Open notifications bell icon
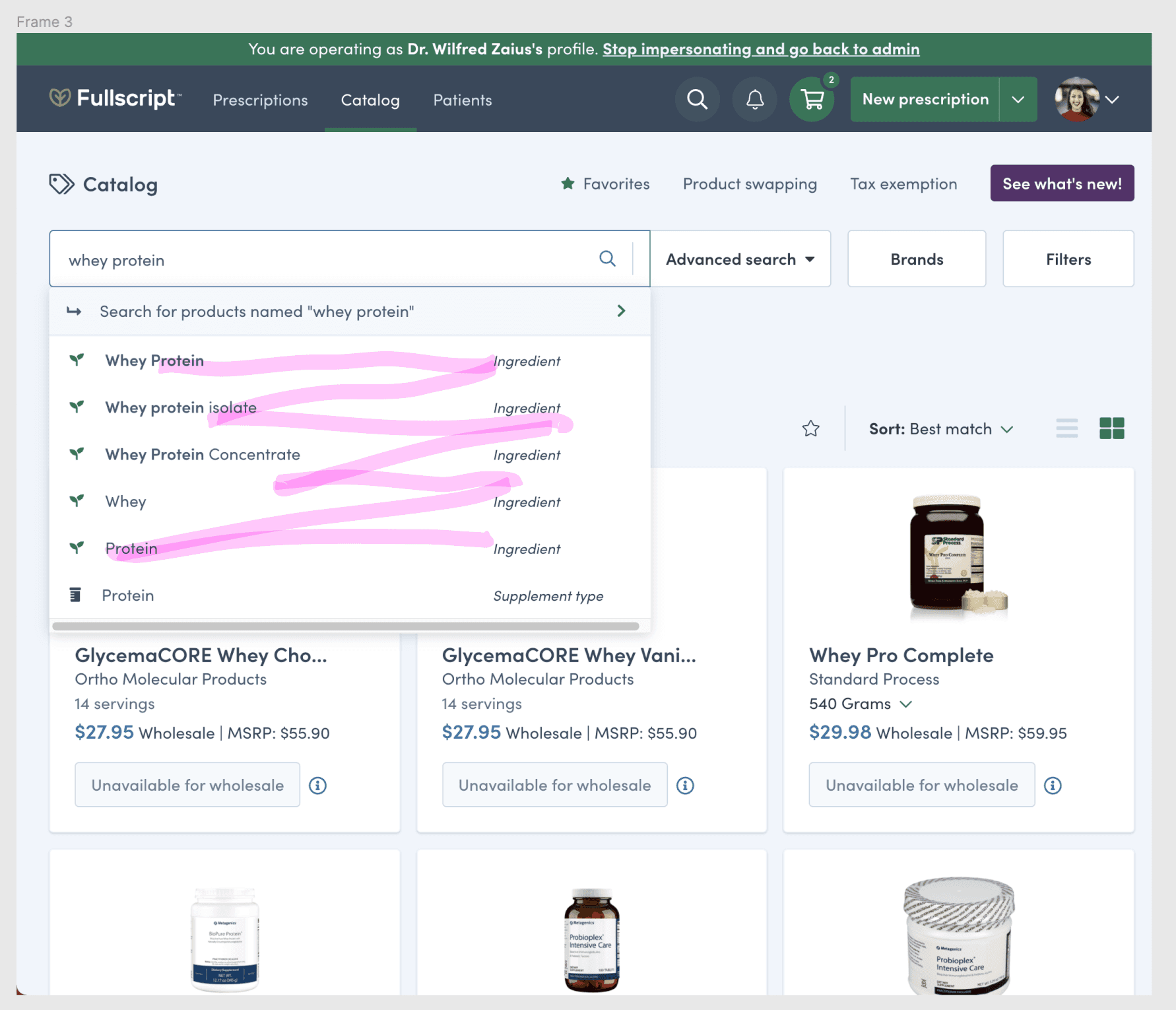This screenshot has height=1010, width=1176. pos(755,100)
